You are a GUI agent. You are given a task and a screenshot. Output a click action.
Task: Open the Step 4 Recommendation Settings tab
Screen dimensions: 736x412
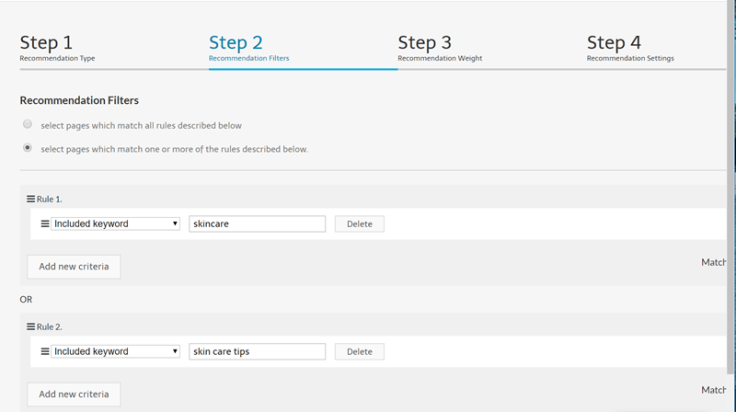[630, 48]
